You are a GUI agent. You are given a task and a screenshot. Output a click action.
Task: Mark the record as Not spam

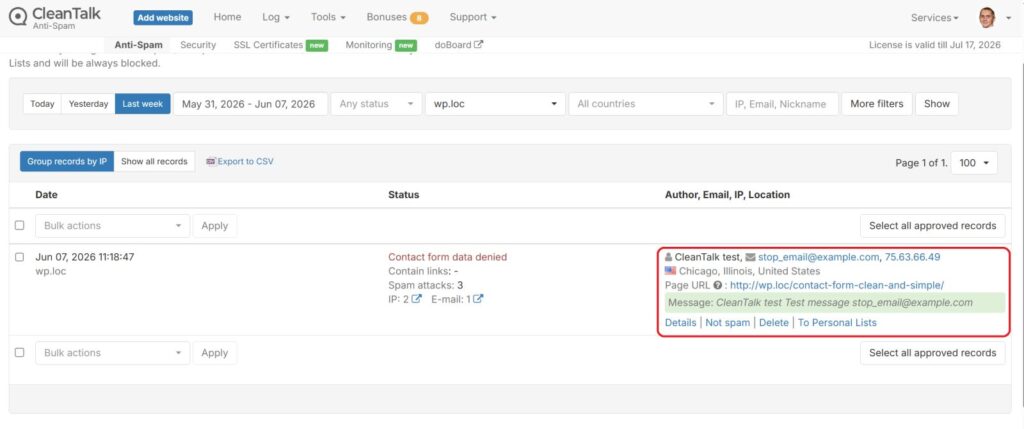(728, 323)
